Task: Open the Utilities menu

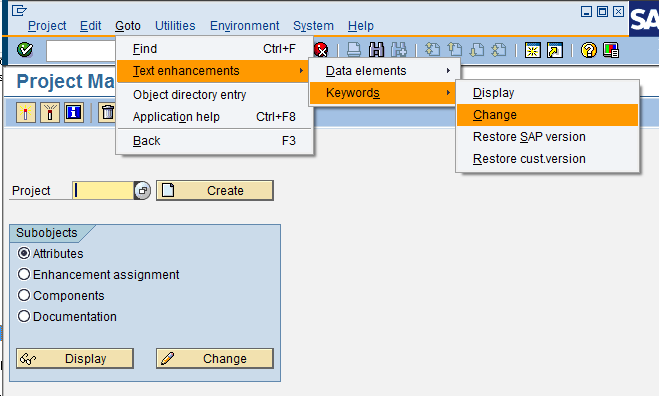Action: (x=175, y=26)
